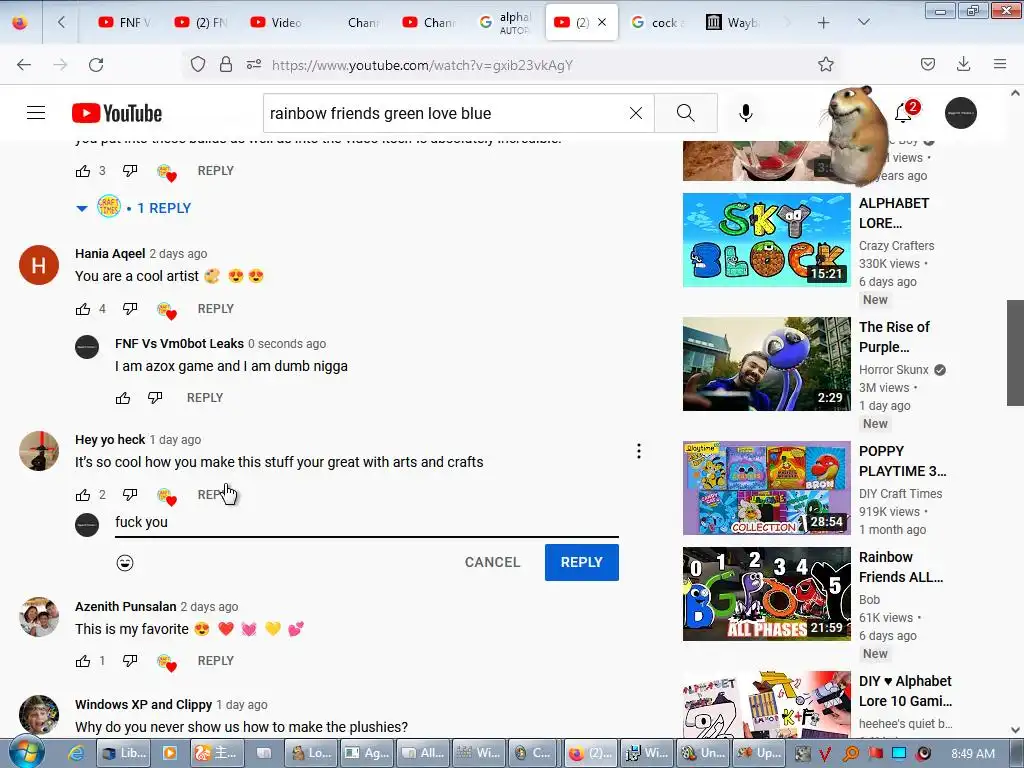Open Hania Aqeel's channel name link
This screenshot has width=1024, height=768.
tap(110, 253)
